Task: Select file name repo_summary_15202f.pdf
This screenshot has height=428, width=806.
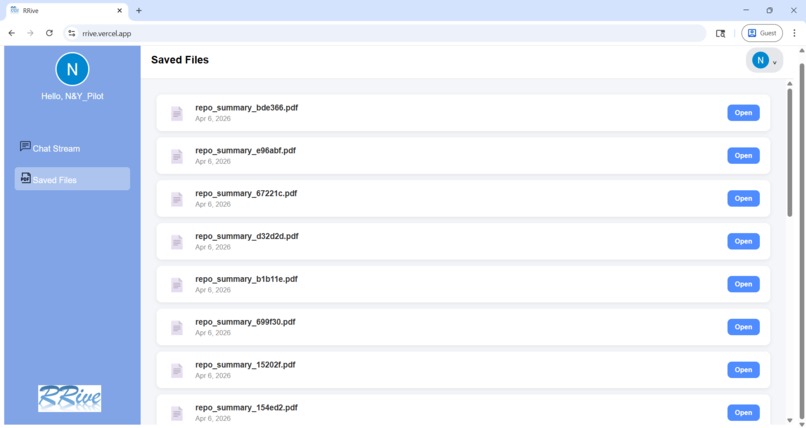Action: [245, 365]
